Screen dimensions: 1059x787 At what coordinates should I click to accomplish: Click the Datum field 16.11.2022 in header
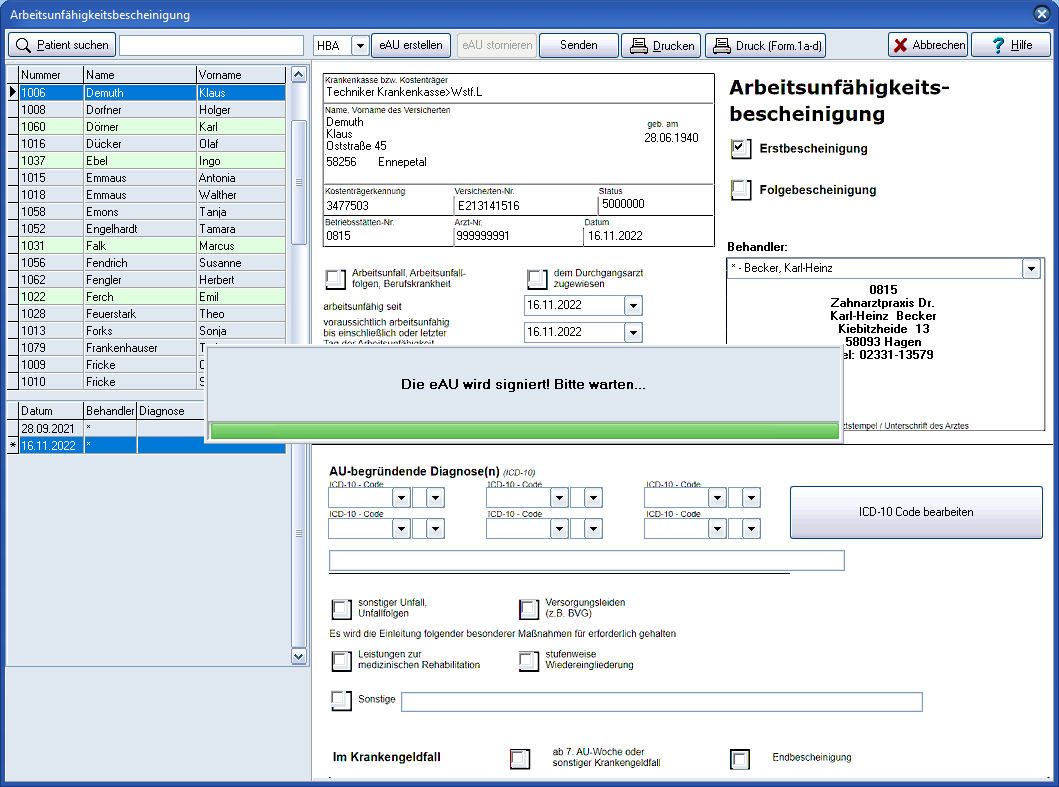pos(615,236)
